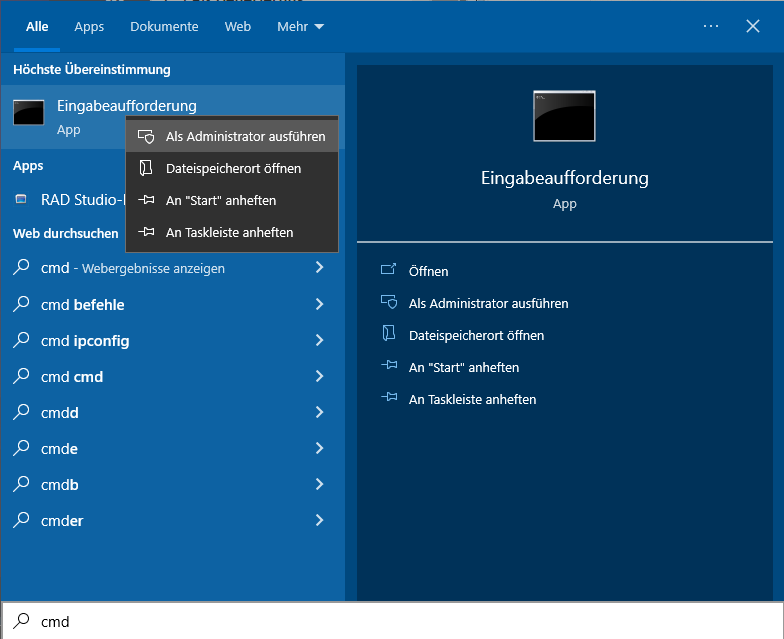Click 'Öffnen' in the details pane
Image resolution: width=784 pixels, height=639 pixels.
click(428, 271)
